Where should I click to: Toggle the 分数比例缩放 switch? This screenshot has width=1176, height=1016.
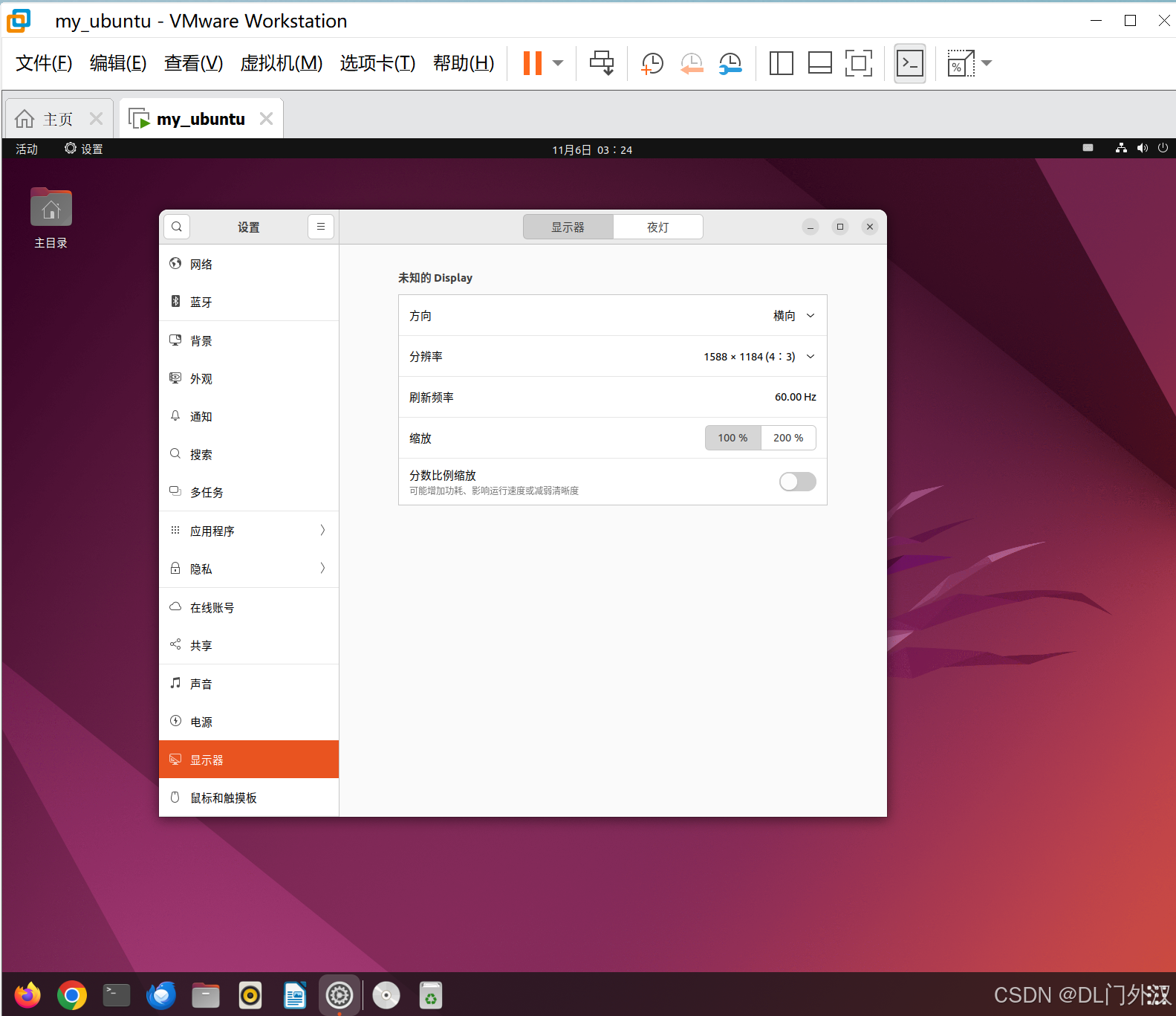[x=797, y=482]
